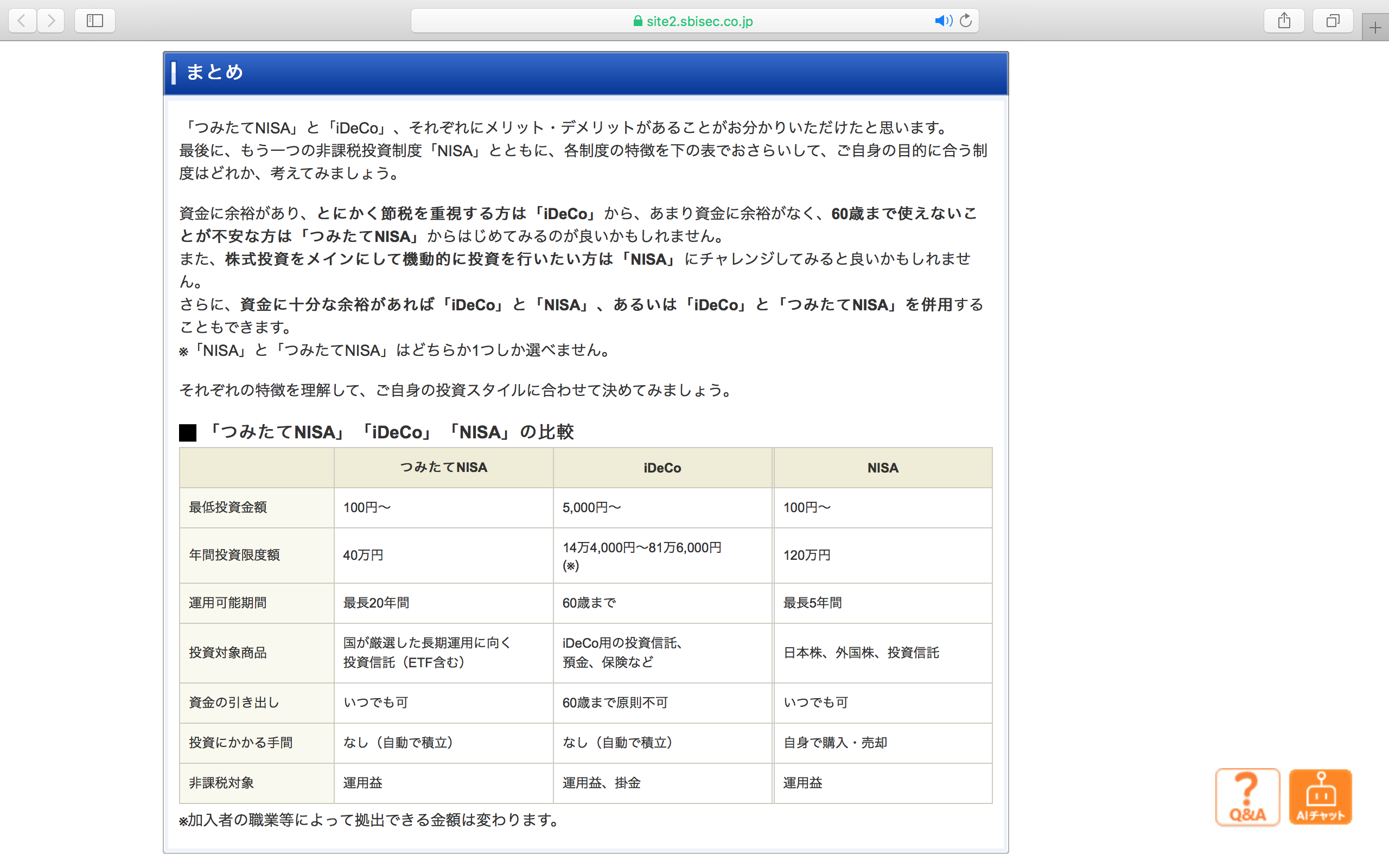Click the 最長5年間 cell

pos(883,603)
